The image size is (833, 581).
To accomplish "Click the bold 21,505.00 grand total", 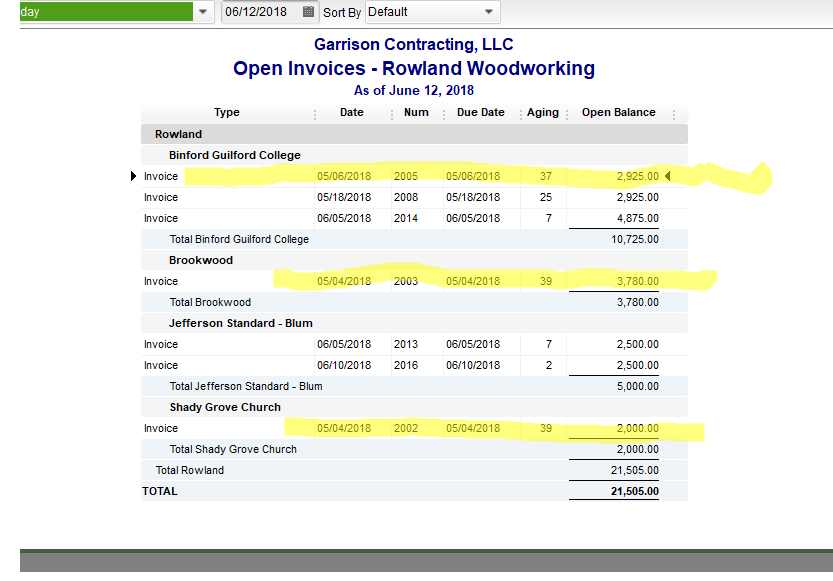I will (635, 491).
